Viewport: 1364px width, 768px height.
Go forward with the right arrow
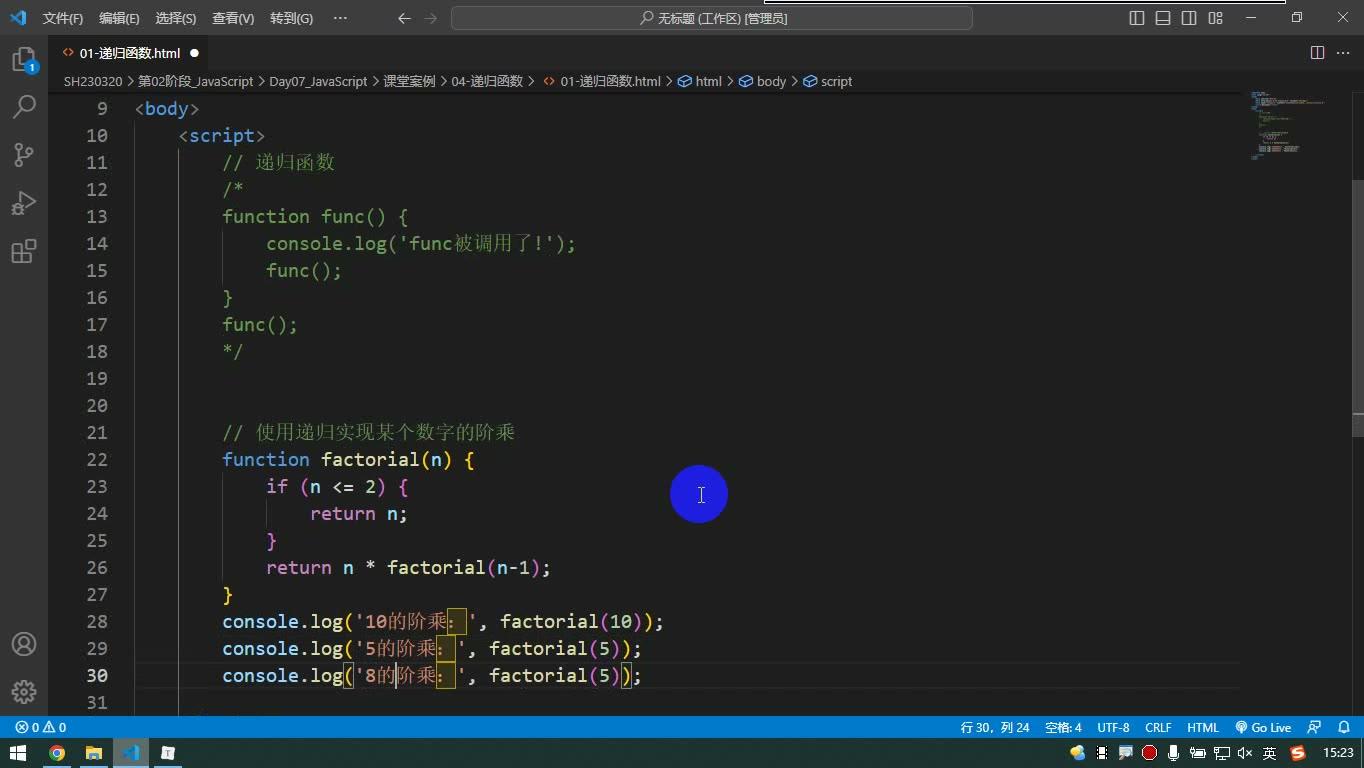pyautogui.click(x=431, y=18)
